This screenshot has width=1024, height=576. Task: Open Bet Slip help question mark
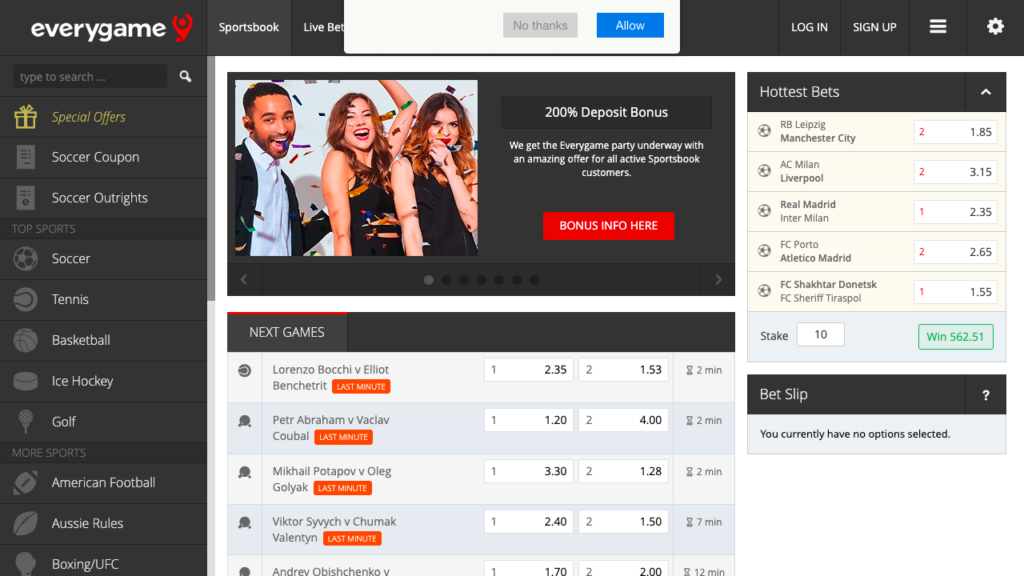(x=985, y=394)
